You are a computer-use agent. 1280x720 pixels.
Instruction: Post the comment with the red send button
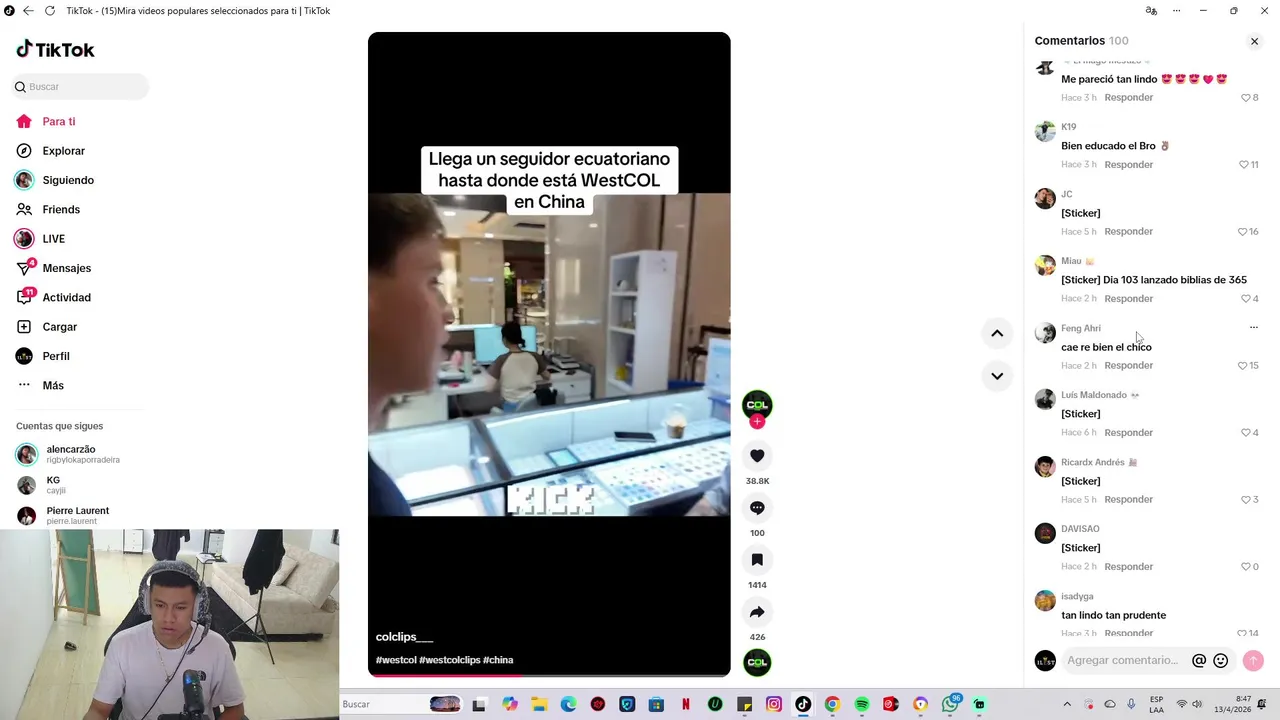1253,661
